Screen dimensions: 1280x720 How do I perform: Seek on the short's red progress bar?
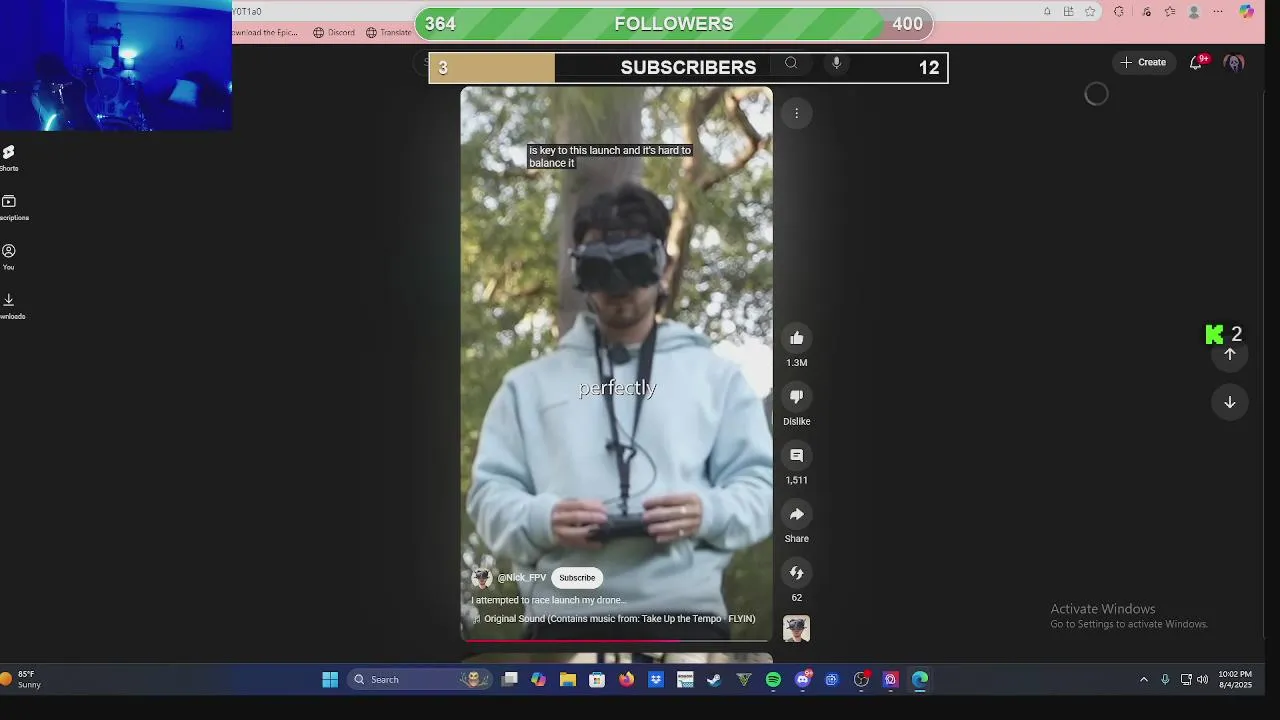616,640
